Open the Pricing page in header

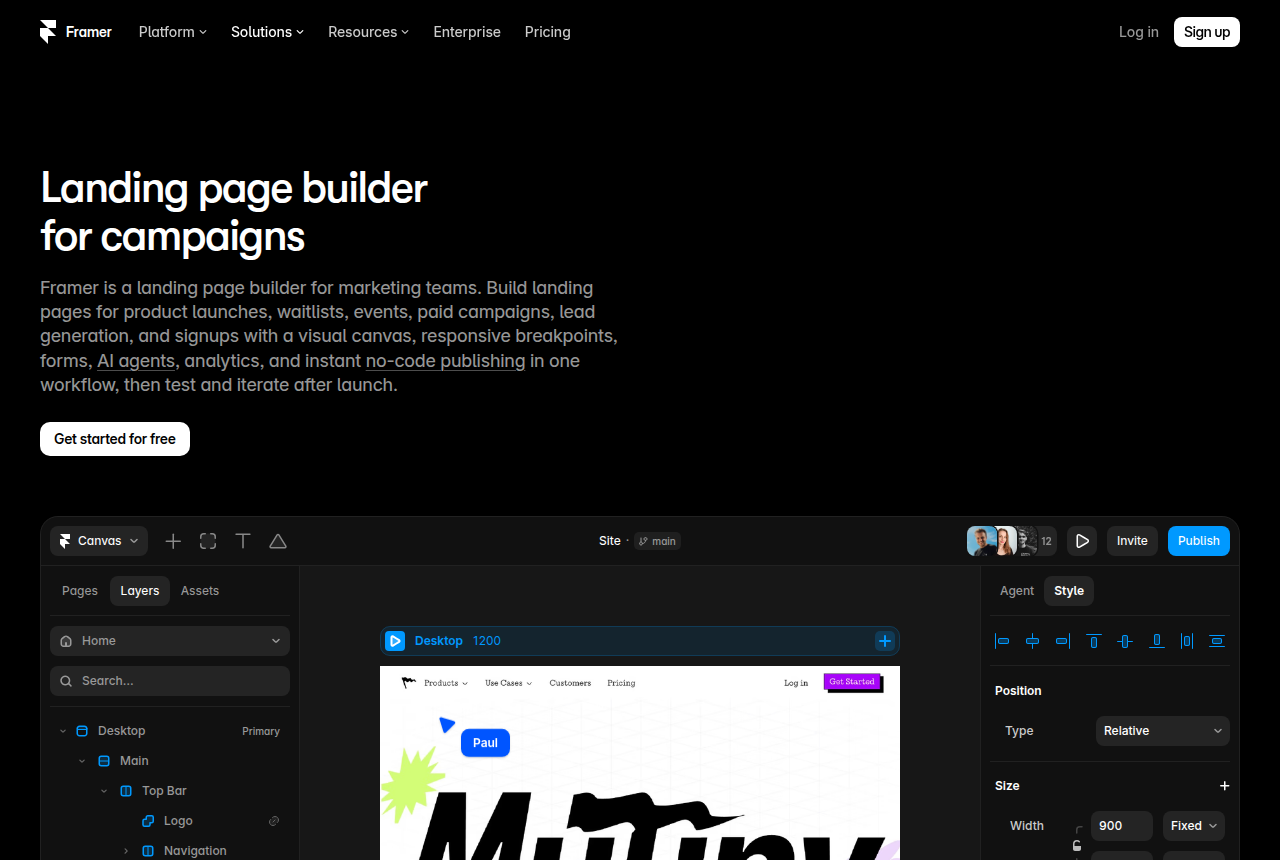(x=548, y=32)
